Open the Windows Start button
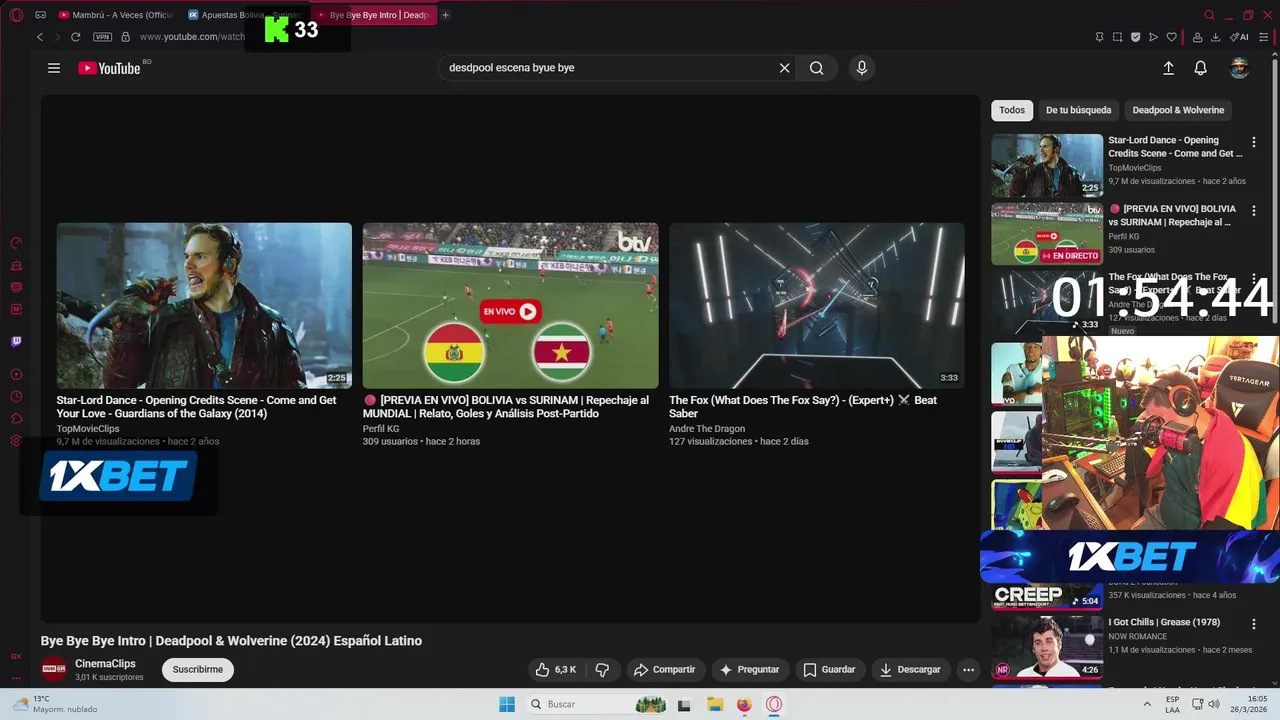The height and width of the screenshot is (720, 1280). (x=507, y=704)
